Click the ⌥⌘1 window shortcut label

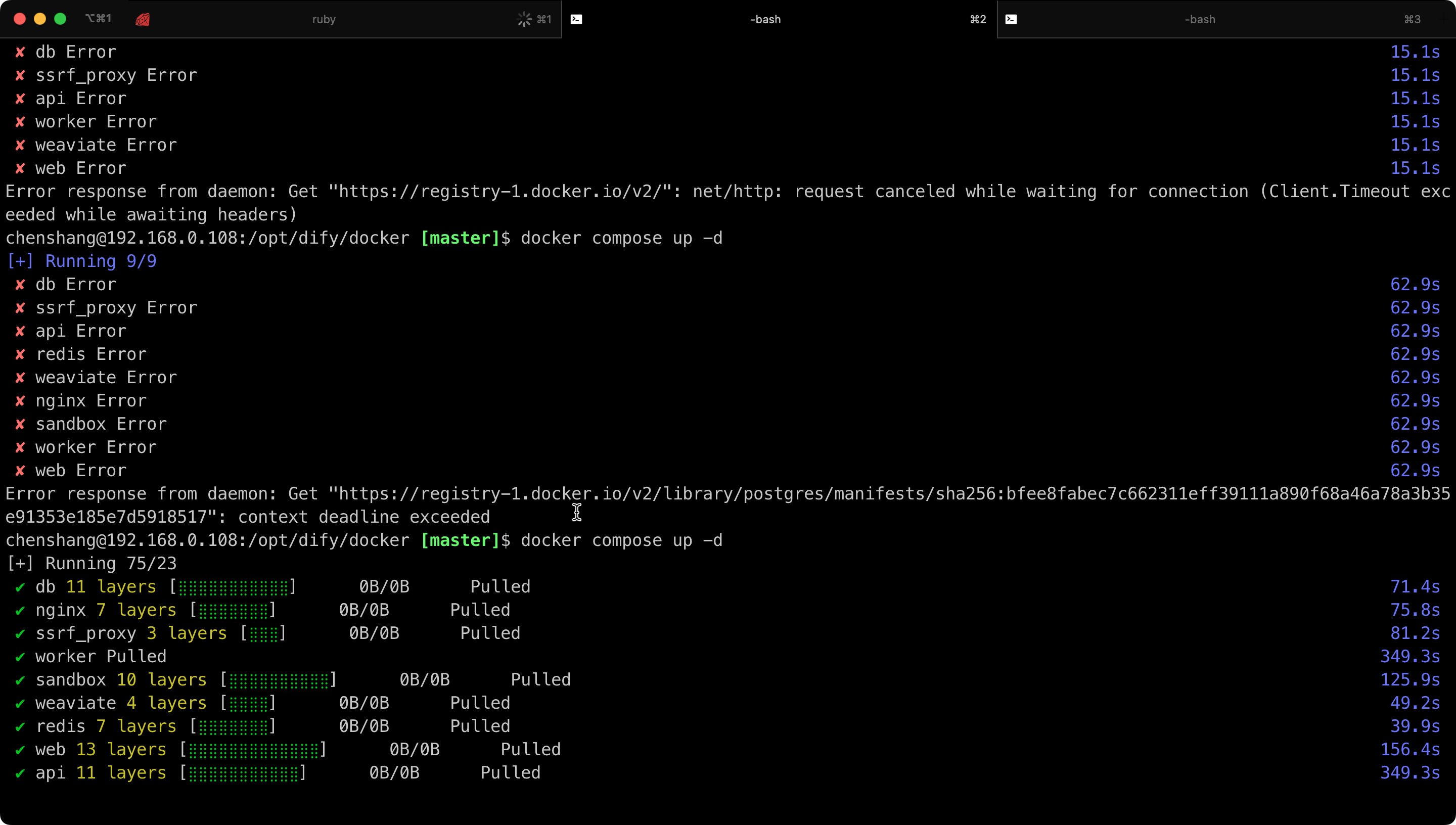click(x=99, y=19)
